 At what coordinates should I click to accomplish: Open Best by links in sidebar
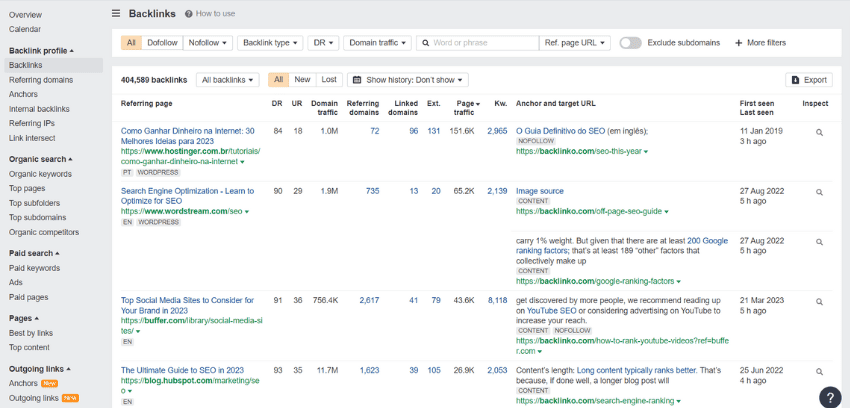click(x=31, y=333)
